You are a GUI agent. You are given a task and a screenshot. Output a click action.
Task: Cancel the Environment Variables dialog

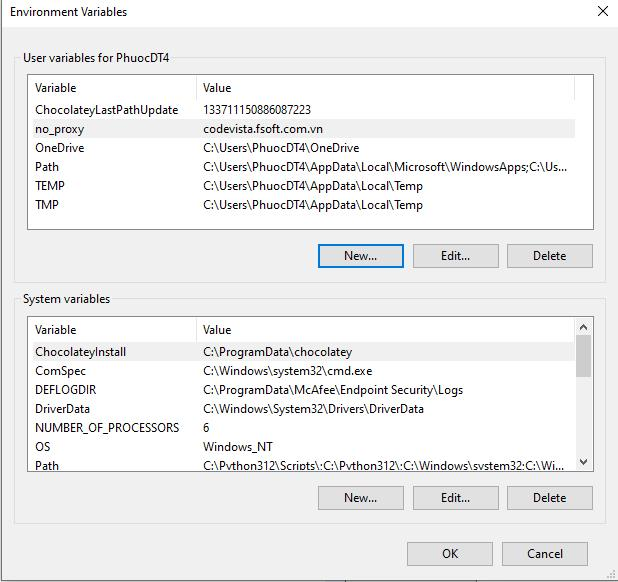click(x=545, y=553)
